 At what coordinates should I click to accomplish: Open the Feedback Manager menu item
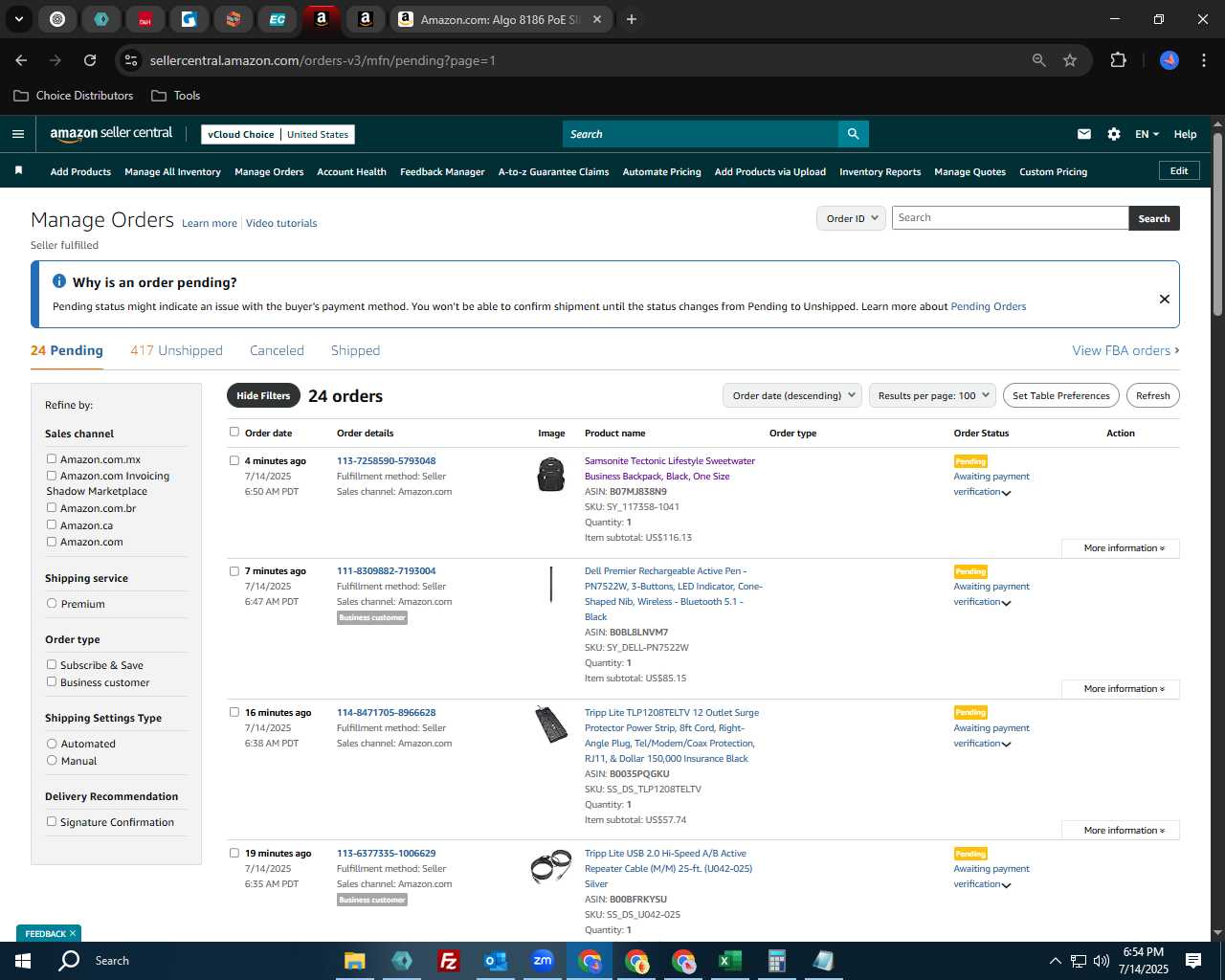[442, 172]
